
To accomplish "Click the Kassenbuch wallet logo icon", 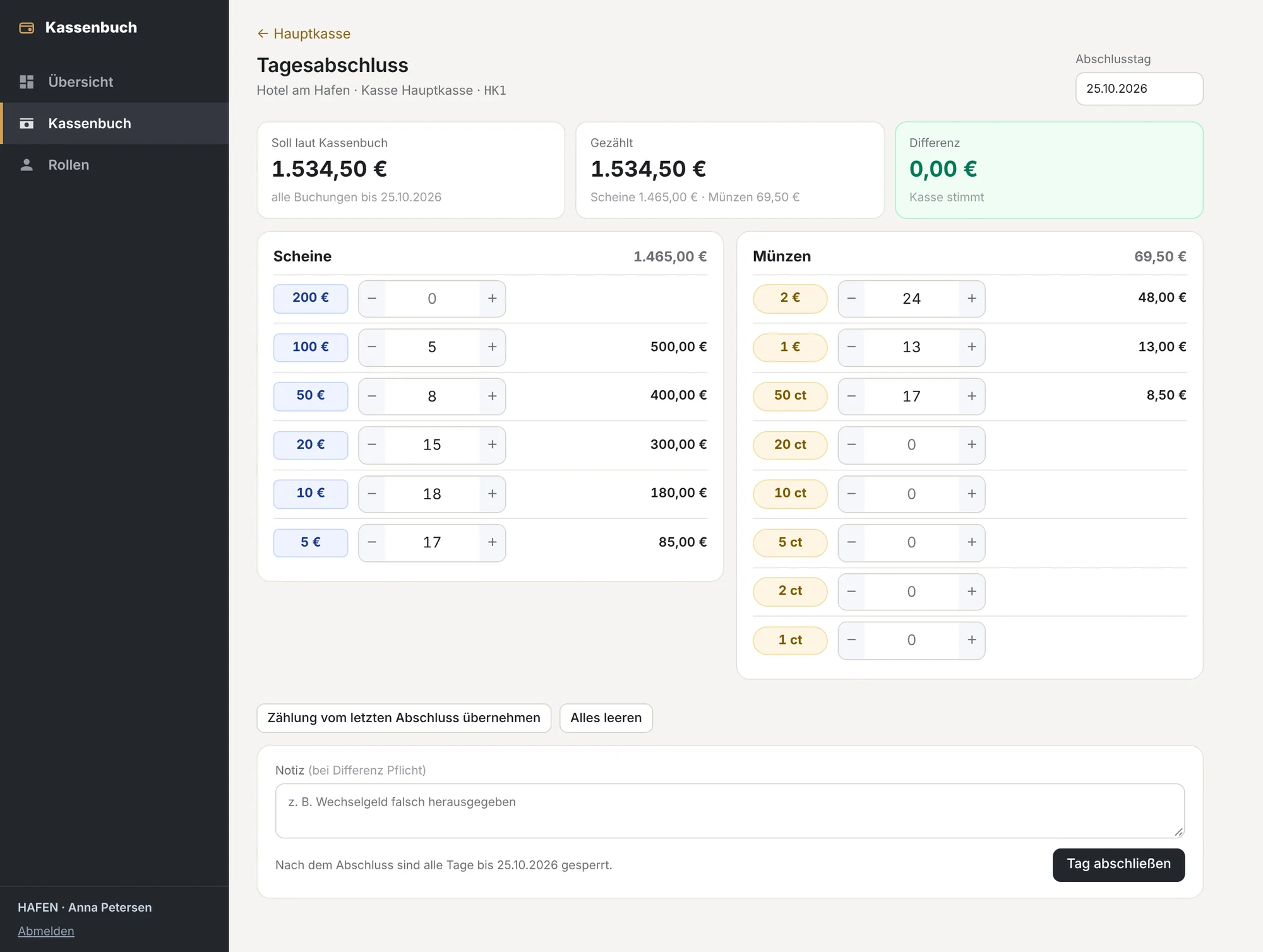I will click(x=27, y=28).
